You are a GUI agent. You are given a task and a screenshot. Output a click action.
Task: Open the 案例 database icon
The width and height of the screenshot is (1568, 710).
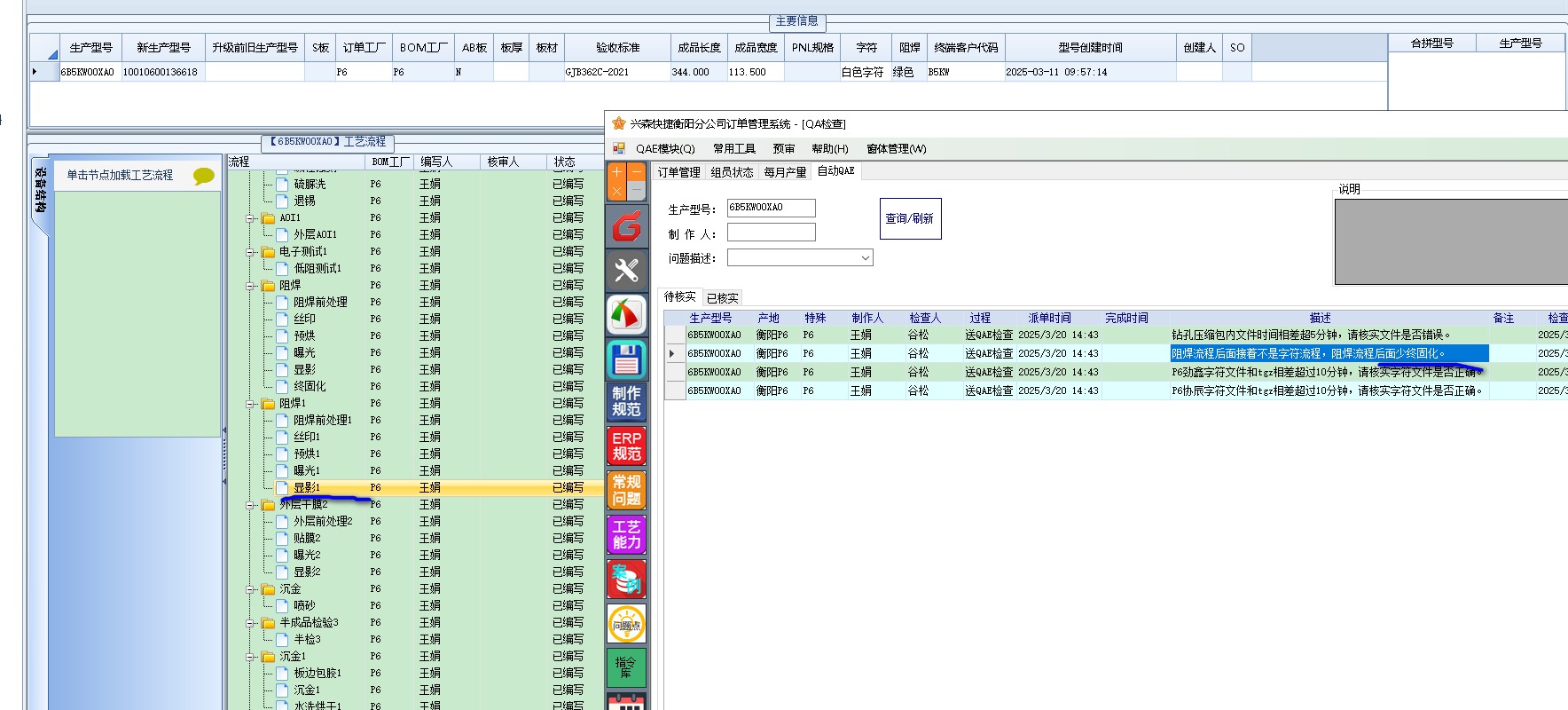click(x=626, y=579)
